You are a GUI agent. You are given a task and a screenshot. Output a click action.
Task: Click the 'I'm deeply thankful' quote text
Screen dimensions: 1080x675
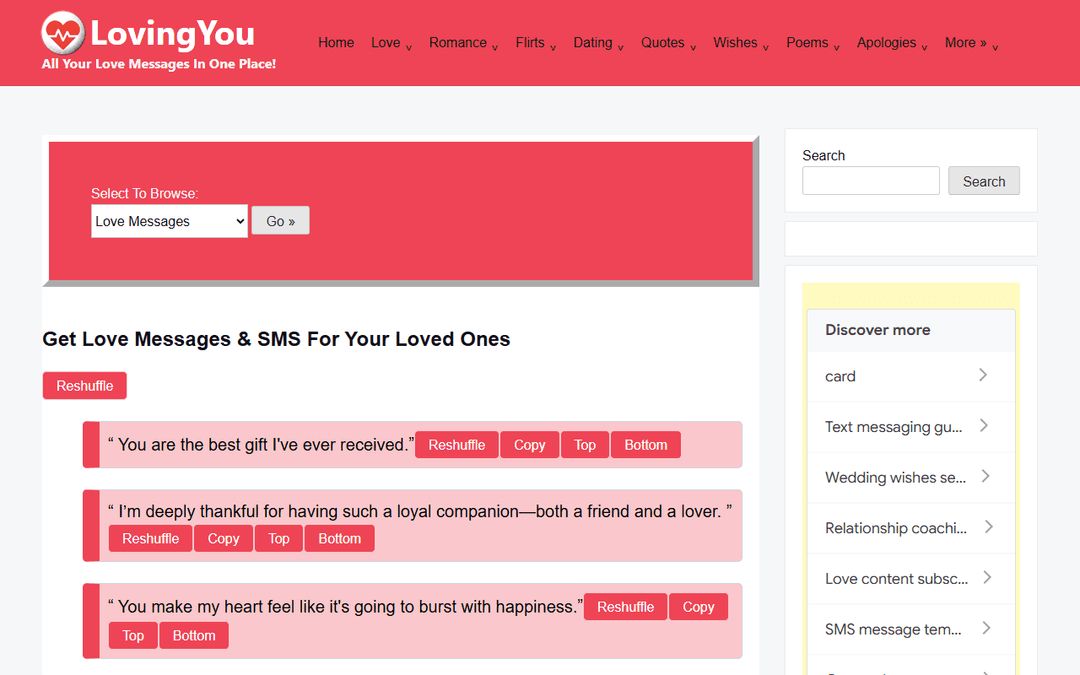(419, 512)
